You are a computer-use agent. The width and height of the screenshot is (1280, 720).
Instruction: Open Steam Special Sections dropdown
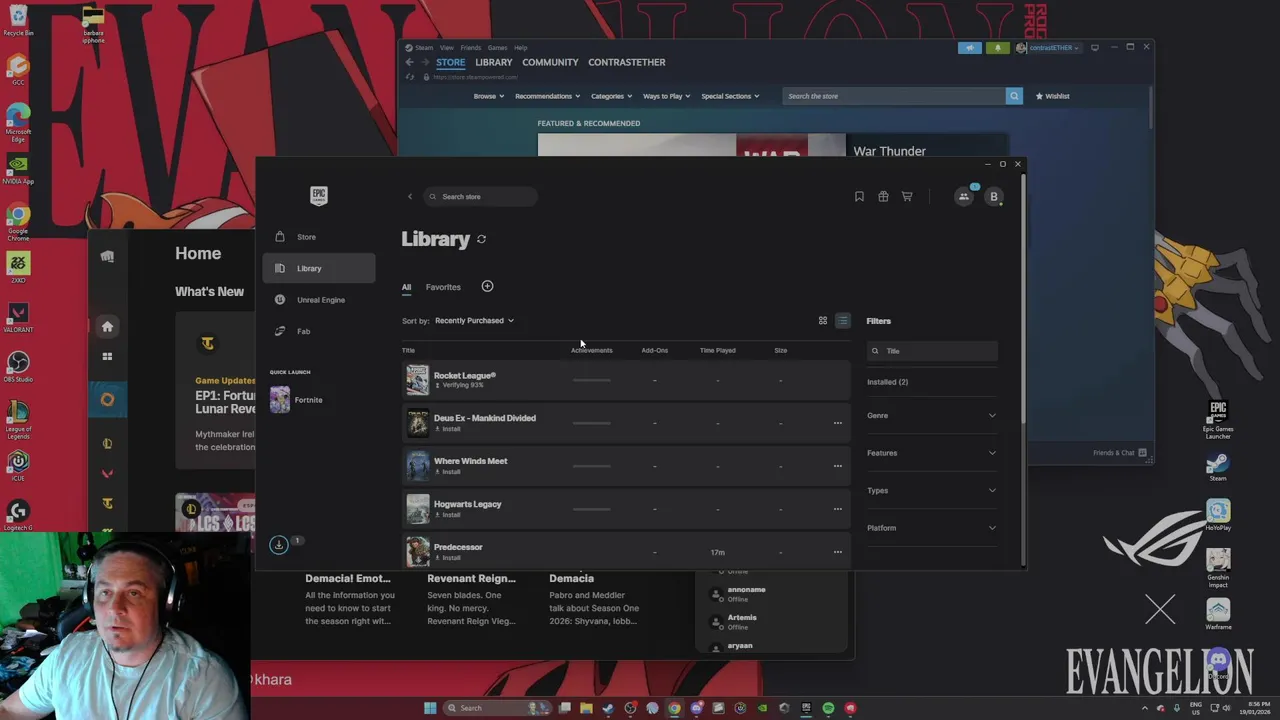click(730, 96)
